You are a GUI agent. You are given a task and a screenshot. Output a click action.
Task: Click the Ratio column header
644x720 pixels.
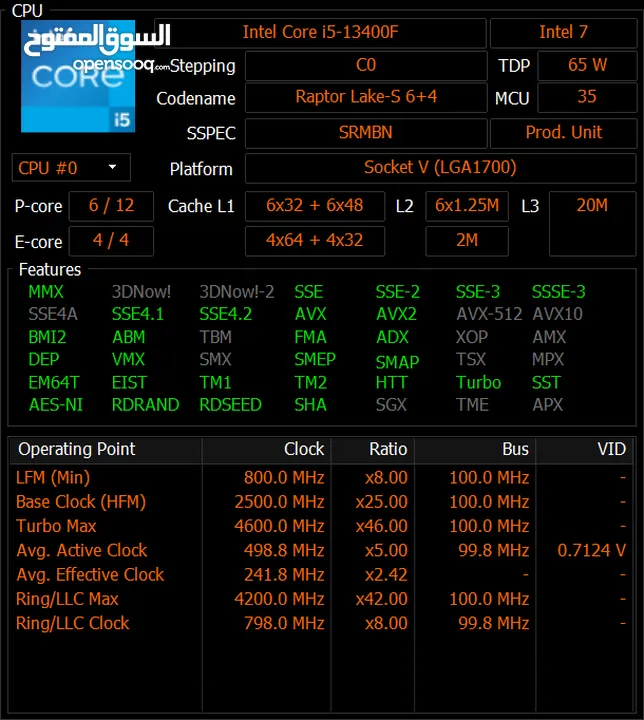click(373, 450)
